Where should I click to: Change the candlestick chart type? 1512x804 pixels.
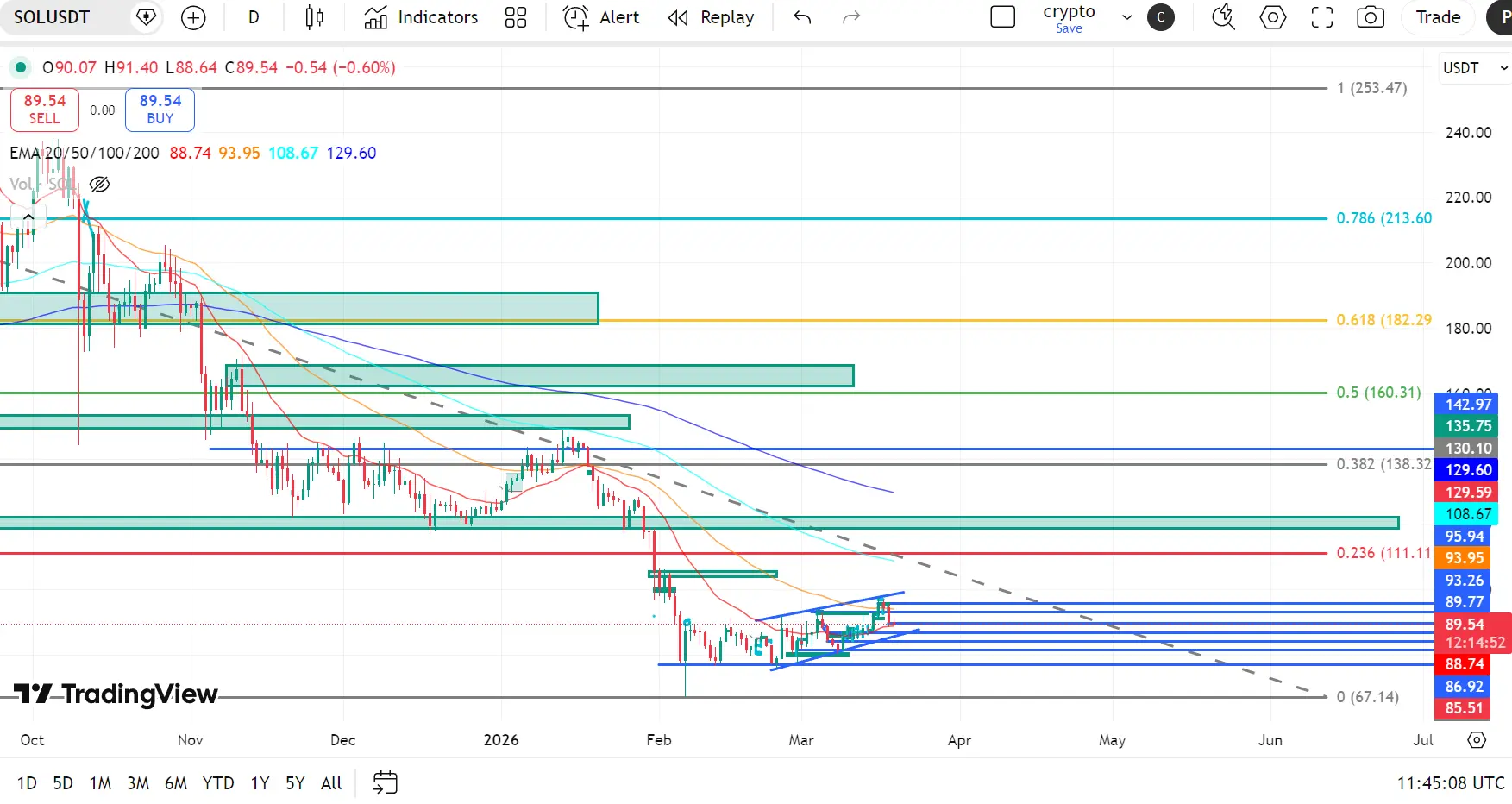tap(315, 17)
